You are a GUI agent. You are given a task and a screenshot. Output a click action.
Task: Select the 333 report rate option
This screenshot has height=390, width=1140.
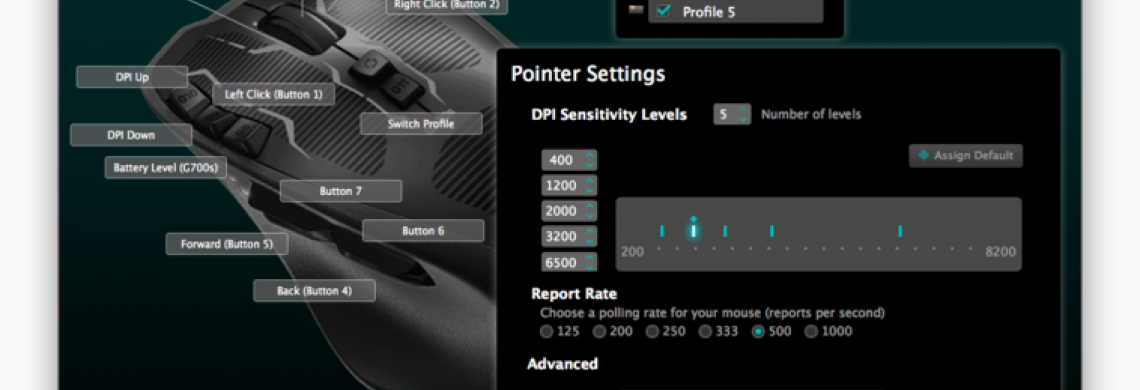705,332
